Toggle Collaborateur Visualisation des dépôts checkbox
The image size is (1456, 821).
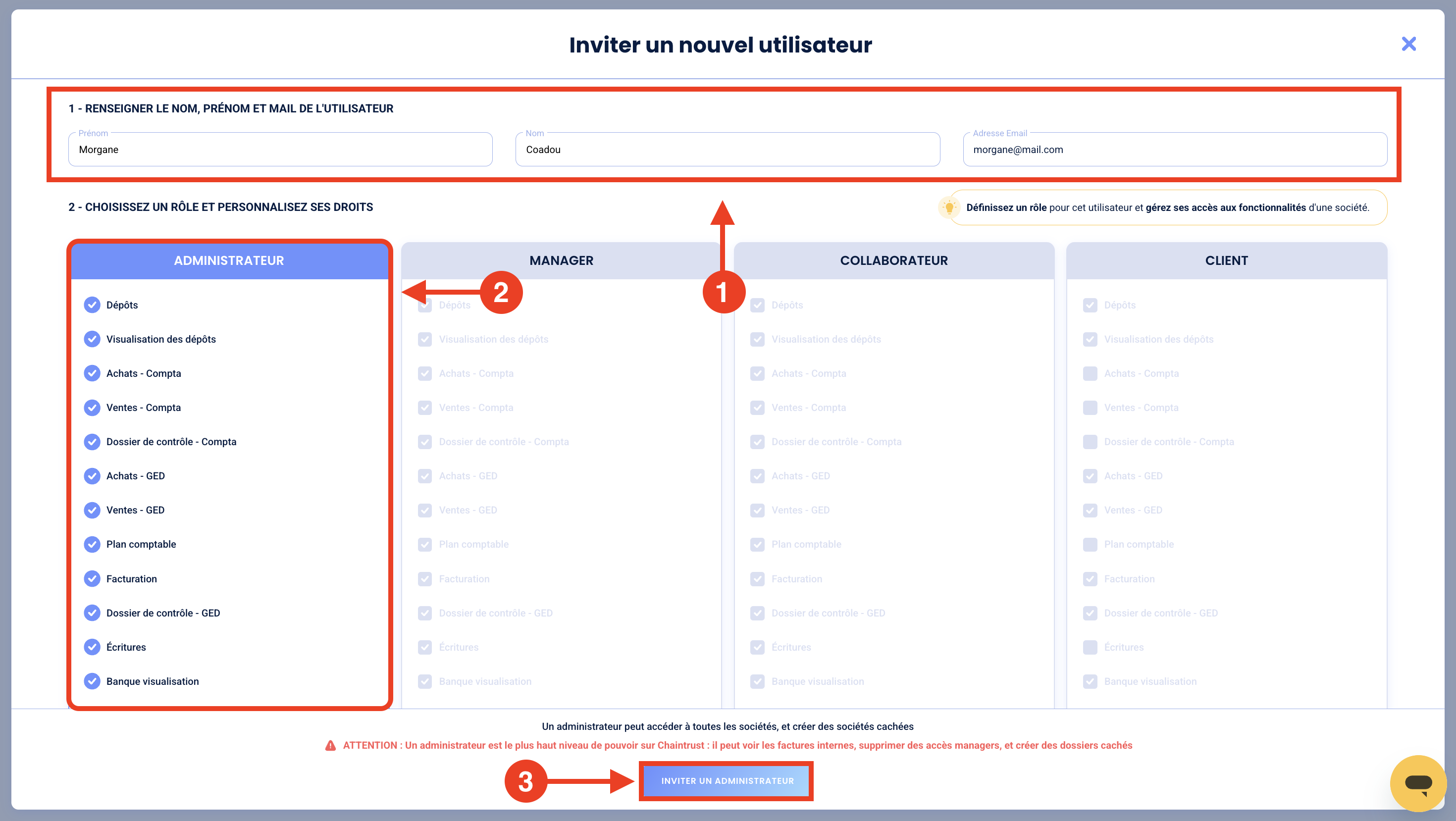point(757,340)
